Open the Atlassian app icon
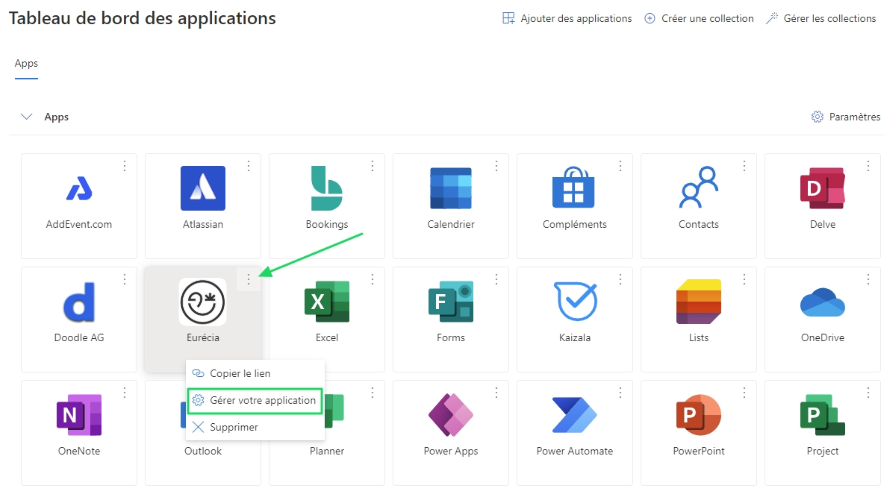This screenshot has width=895, height=500. point(203,188)
